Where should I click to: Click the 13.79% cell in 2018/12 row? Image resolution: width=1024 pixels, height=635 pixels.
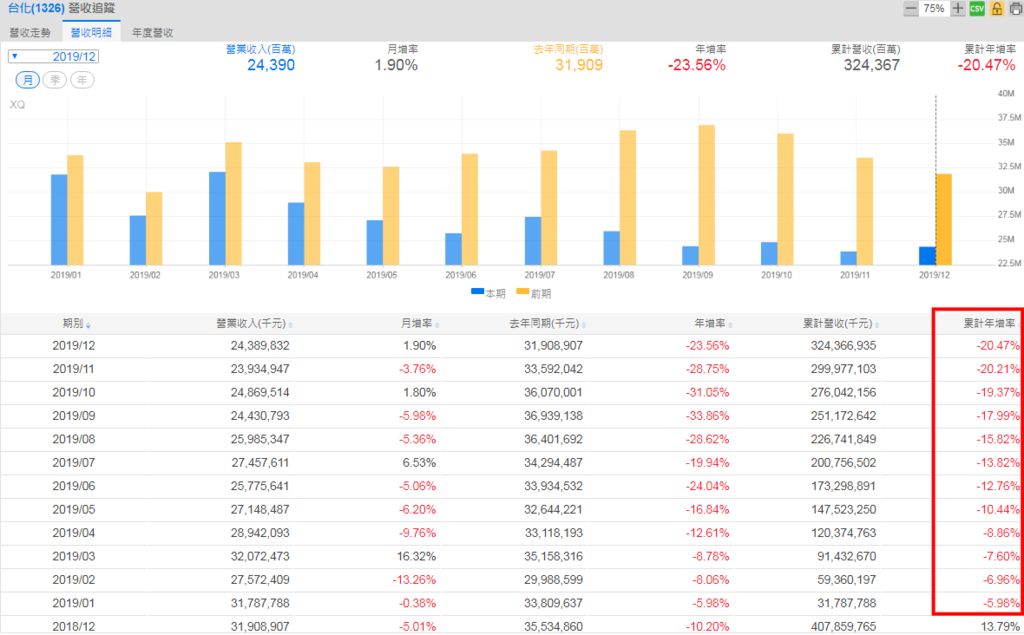999,627
